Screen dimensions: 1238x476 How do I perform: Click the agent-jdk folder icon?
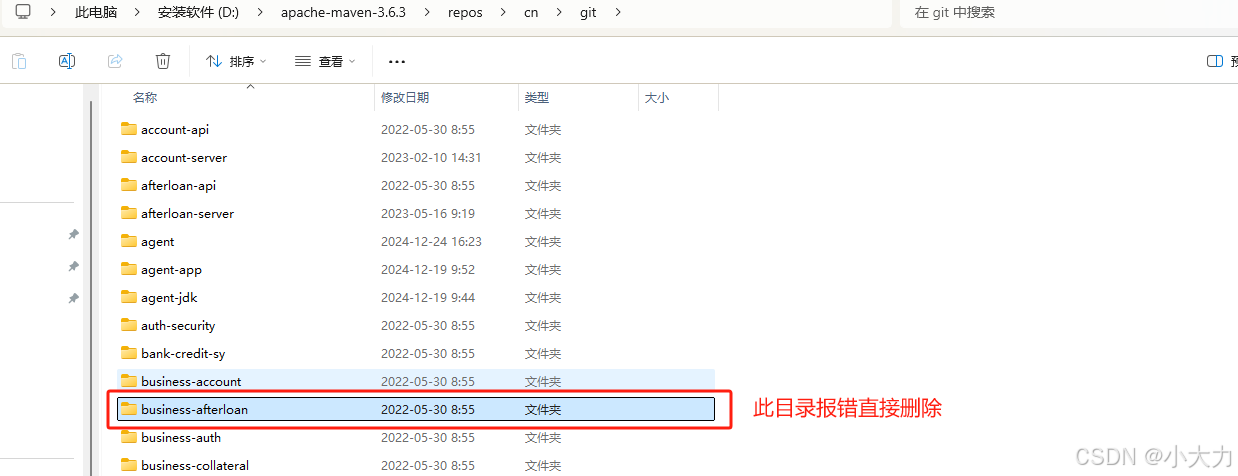[128, 297]
